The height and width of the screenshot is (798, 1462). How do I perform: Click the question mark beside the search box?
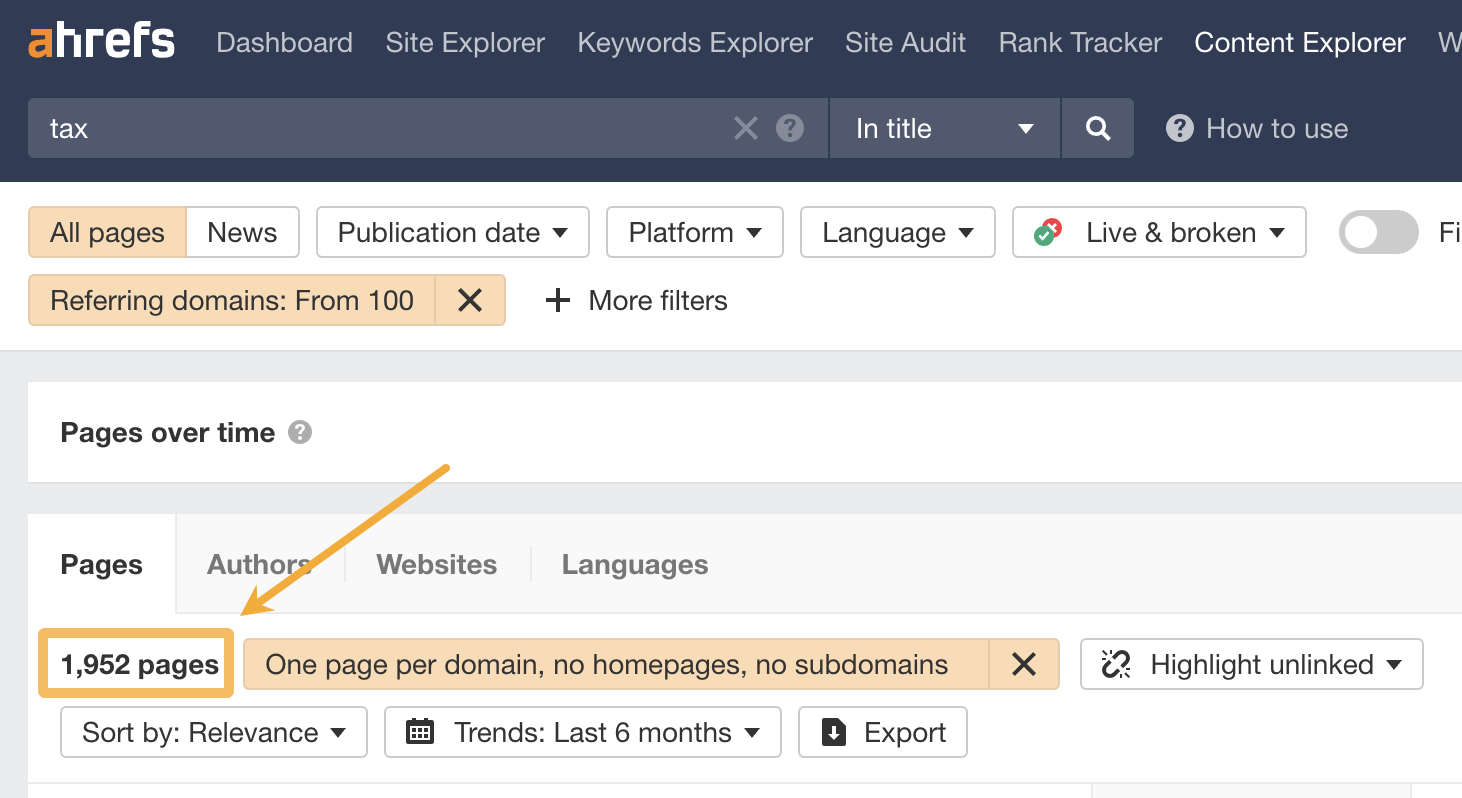(789, 128)
